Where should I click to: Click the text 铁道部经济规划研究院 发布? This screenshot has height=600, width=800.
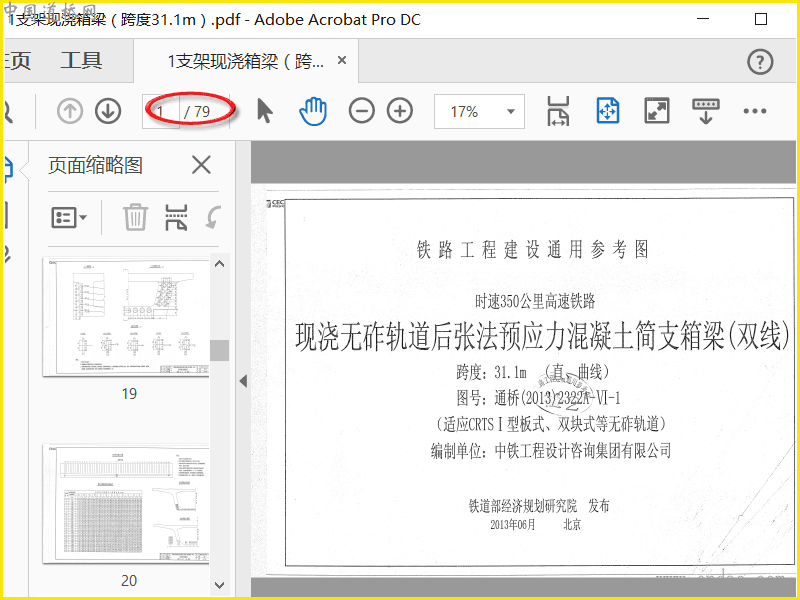[x=539, y=506]
